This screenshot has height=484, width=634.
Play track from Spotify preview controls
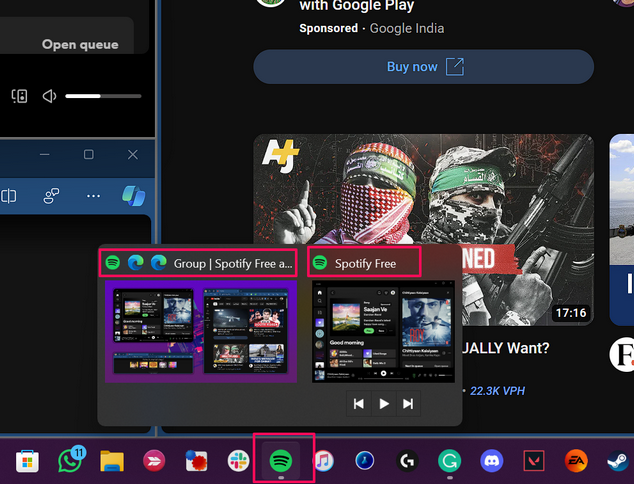[x=384, y=404]
